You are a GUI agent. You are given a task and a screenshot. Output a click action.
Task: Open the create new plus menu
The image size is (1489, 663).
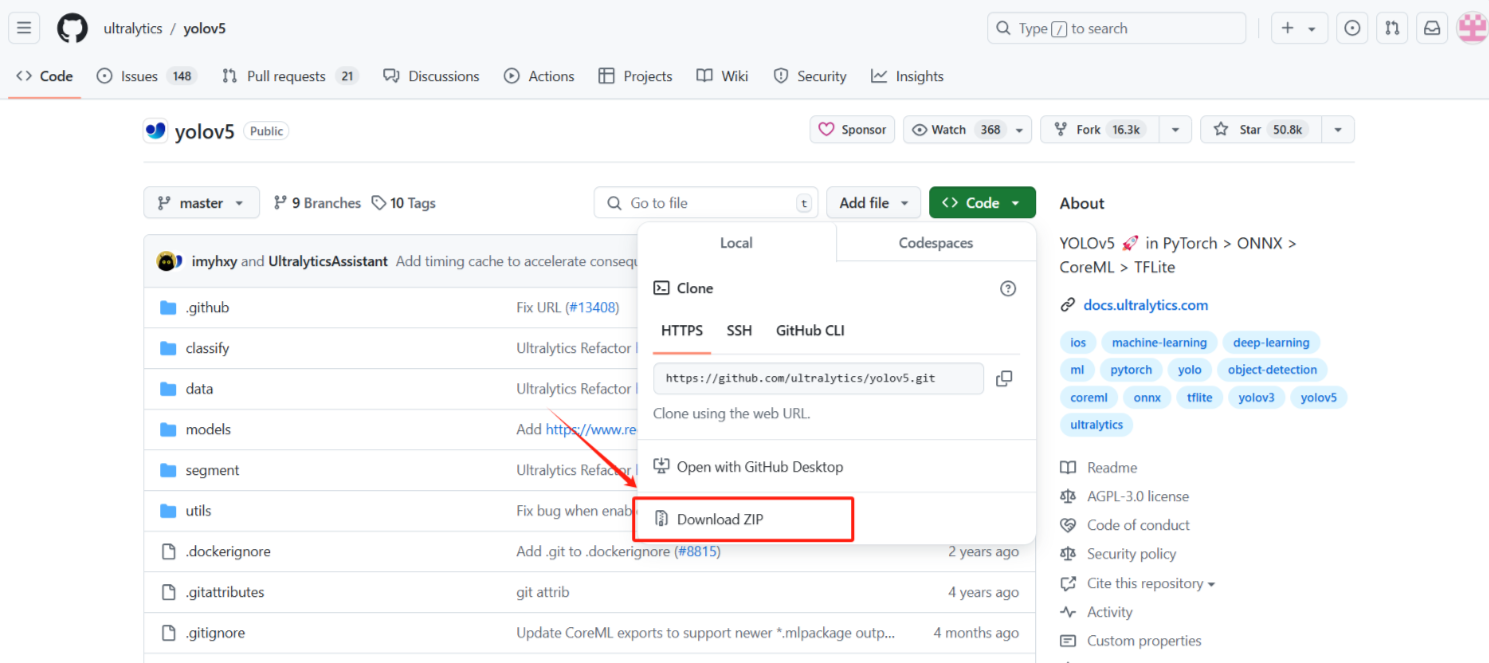tap(1299, 28)
